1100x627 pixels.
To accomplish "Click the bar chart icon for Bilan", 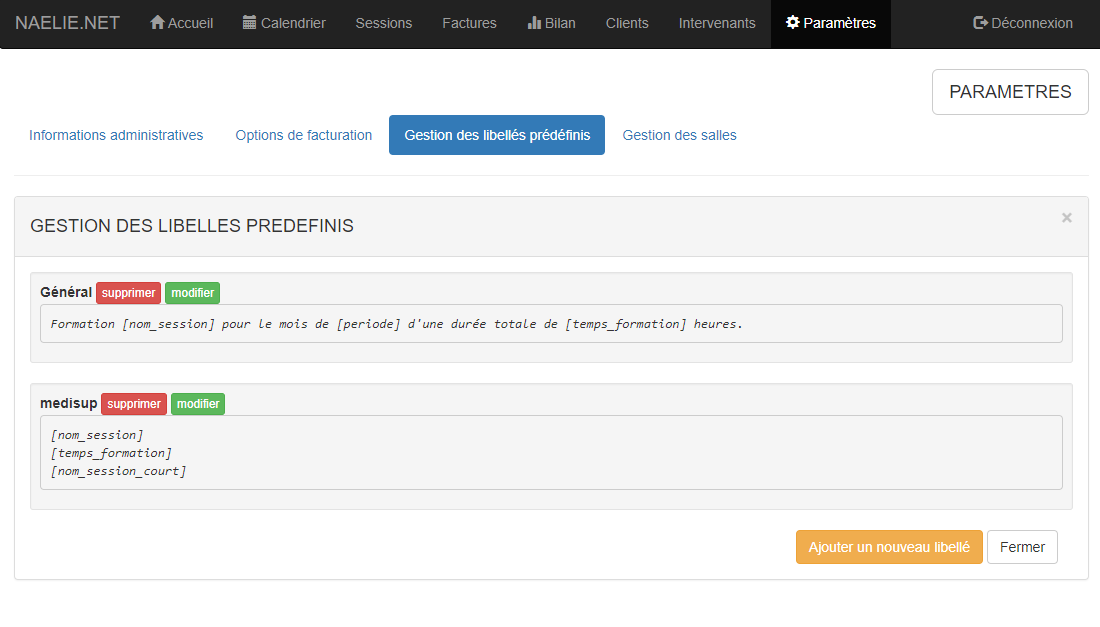I will [534, 23].
